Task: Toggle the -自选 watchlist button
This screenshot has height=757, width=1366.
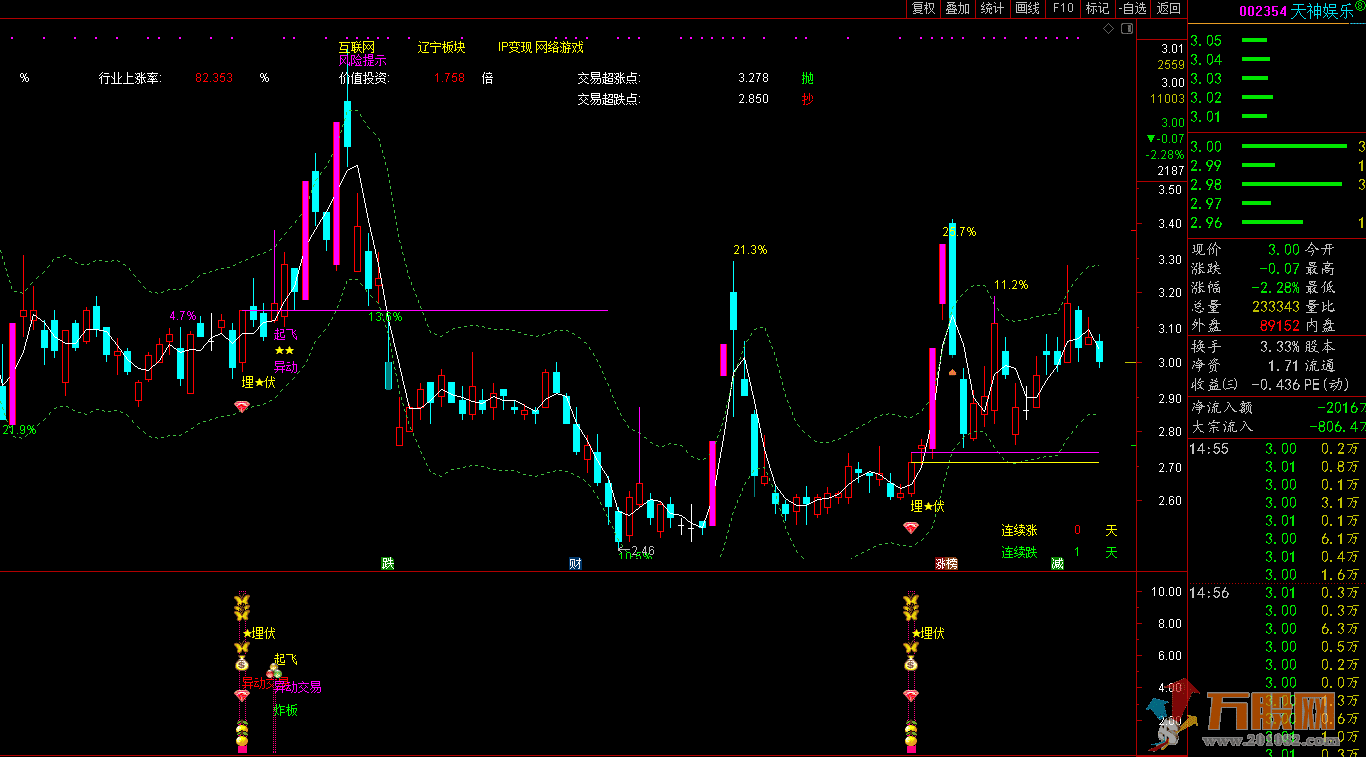Action: pyautogui.click(x=1133, y=8)
